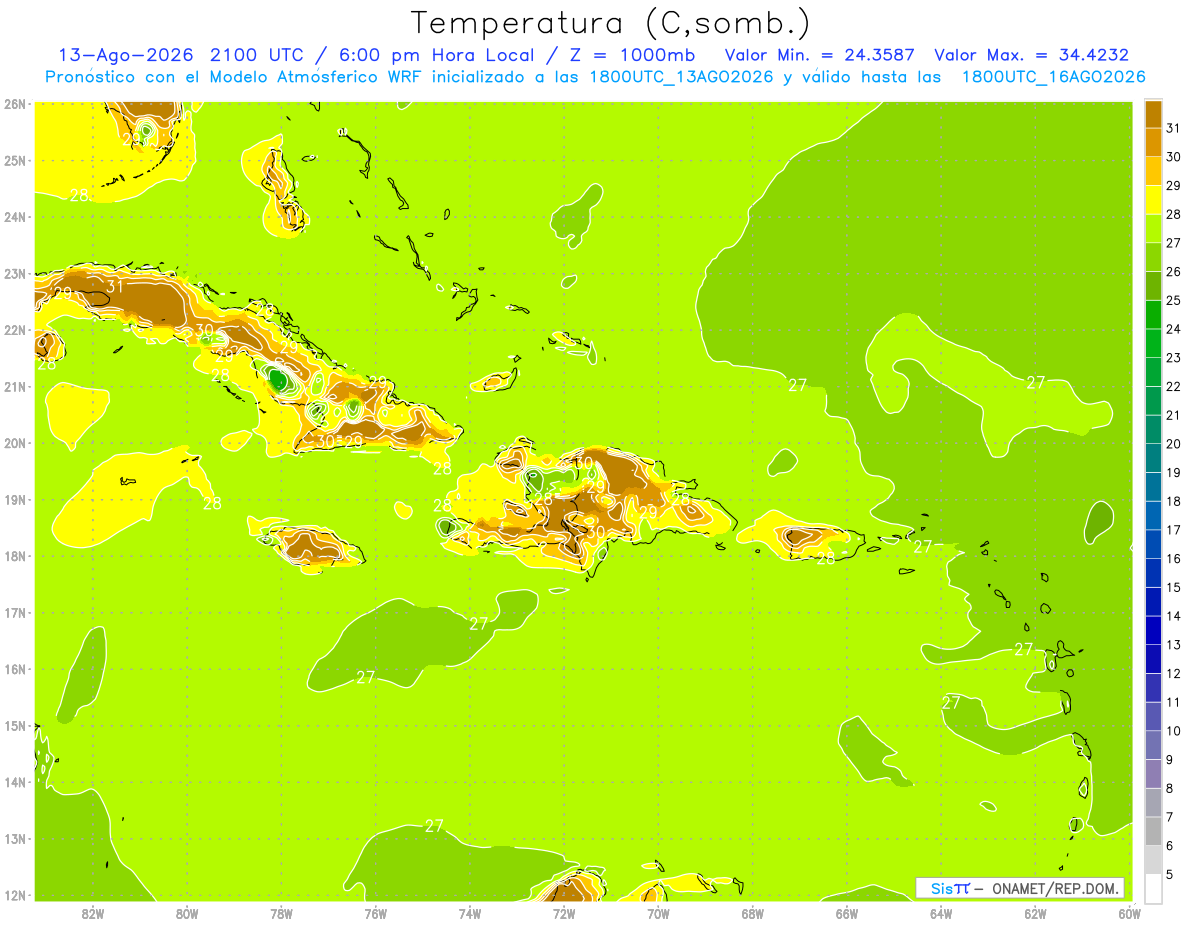Click the date text 13-Ago-2026
1200x927 pixels.
(x=125, y=55)
